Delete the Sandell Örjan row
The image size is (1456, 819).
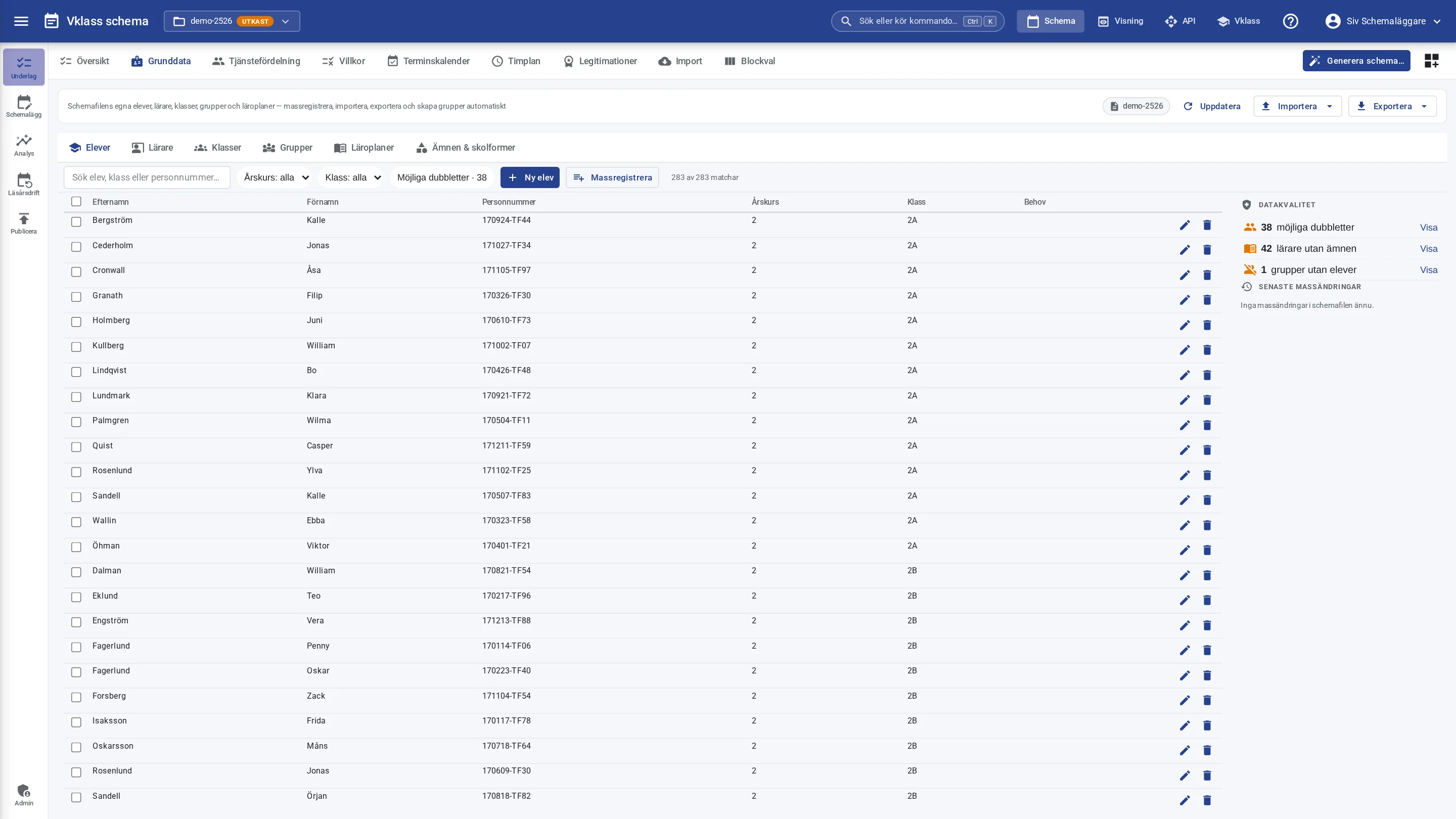pos(1207,800)
